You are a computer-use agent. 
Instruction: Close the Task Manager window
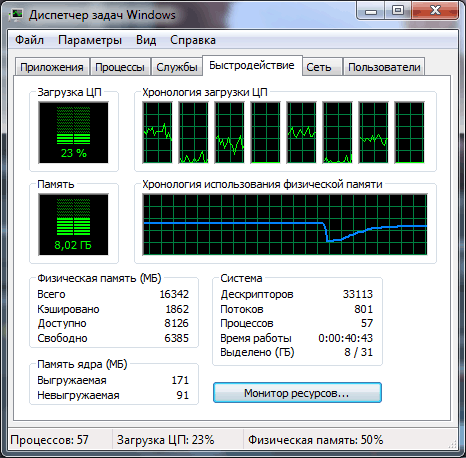pos(435,11)
